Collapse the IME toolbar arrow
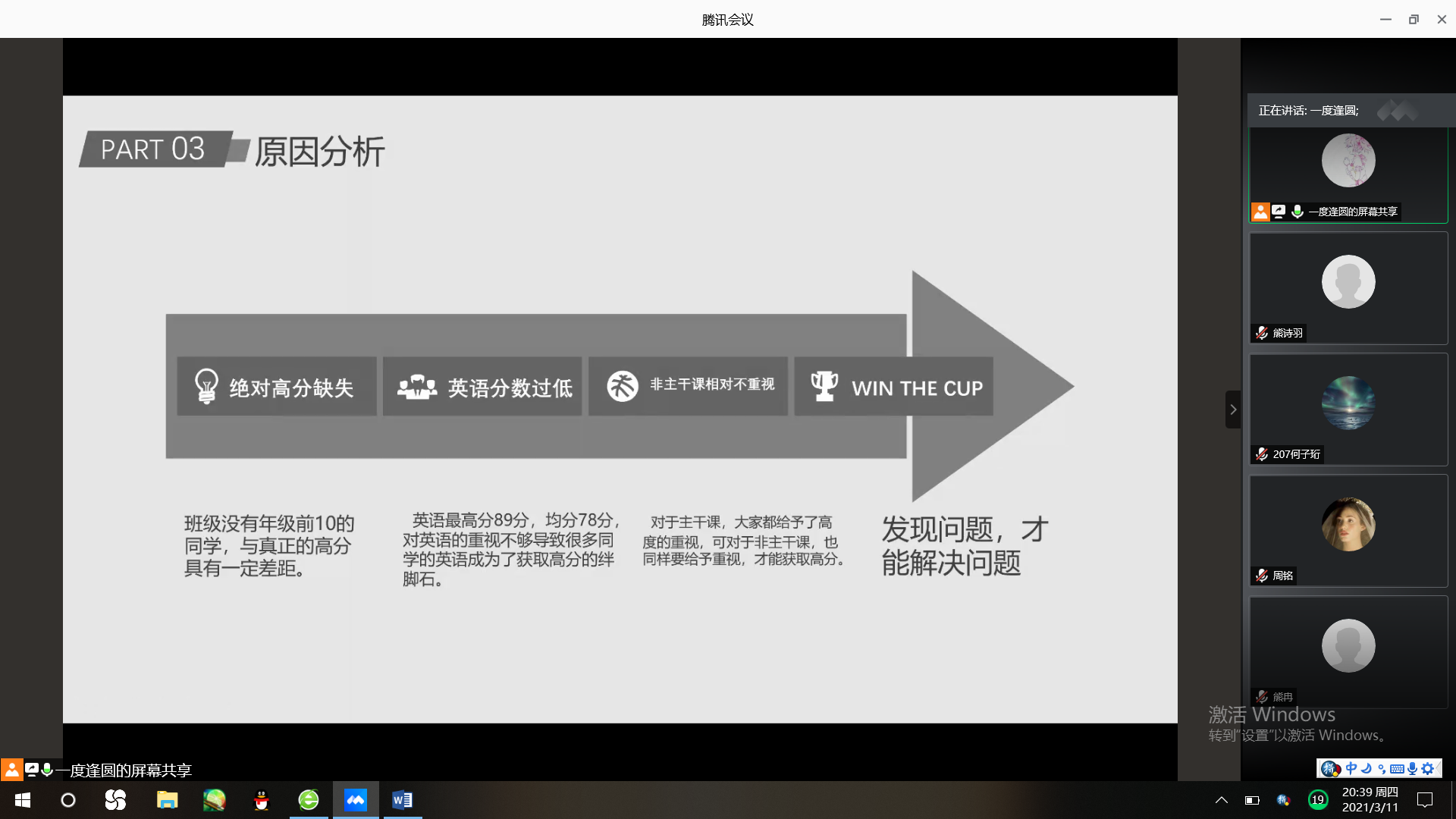1456x819 pixels. click(x=1439, y=768)
